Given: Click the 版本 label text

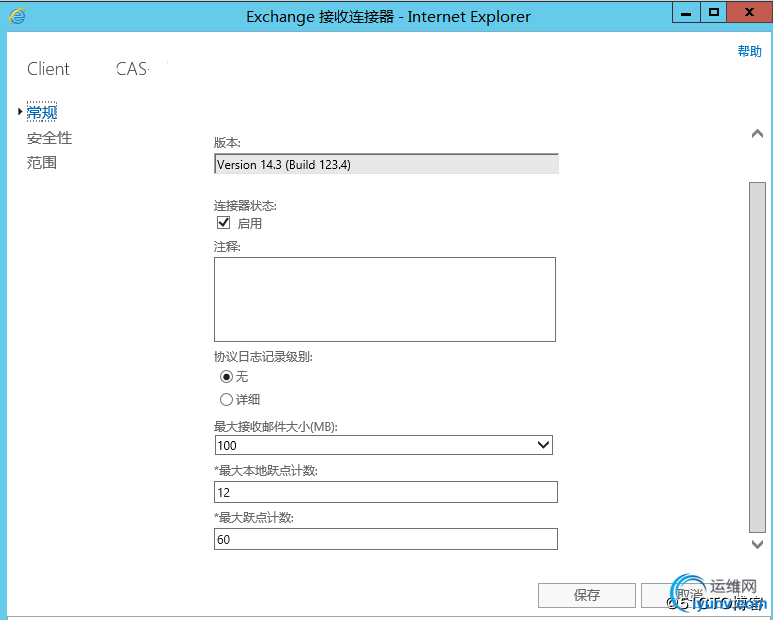Looking at the screenshot, I should (x=227, y=142).
